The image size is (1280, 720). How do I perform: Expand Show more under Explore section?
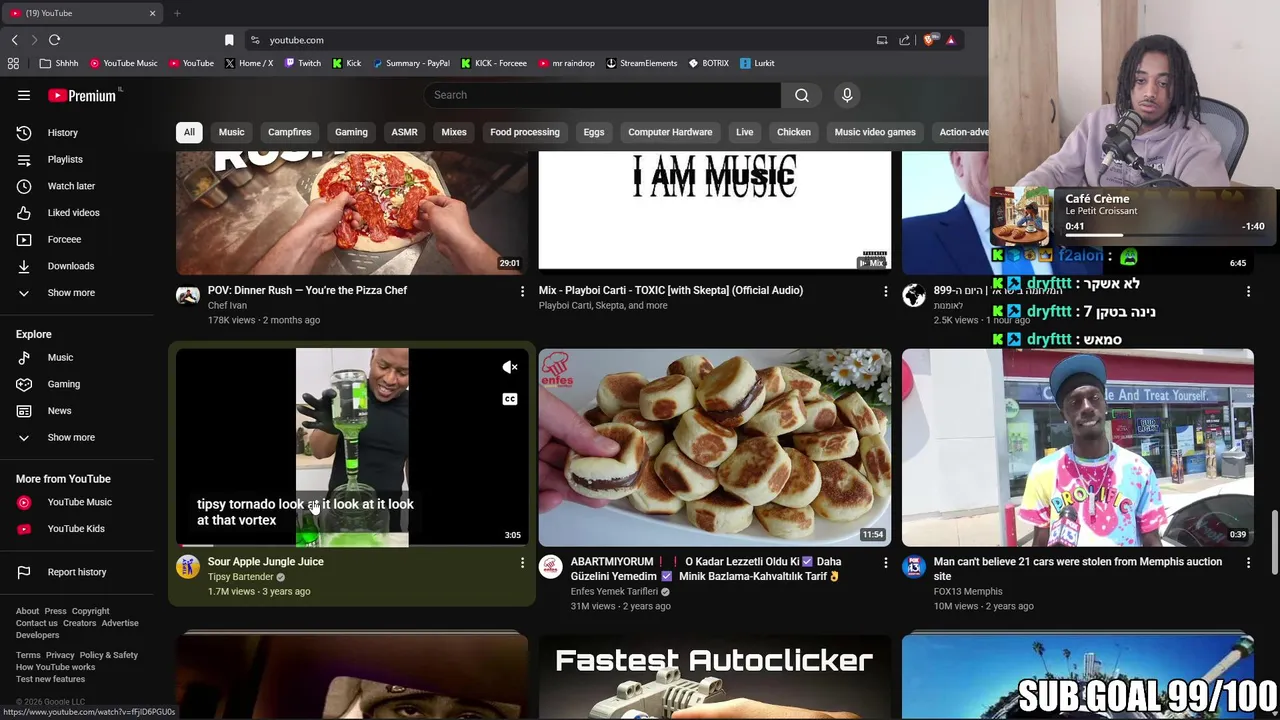point(71,437)
